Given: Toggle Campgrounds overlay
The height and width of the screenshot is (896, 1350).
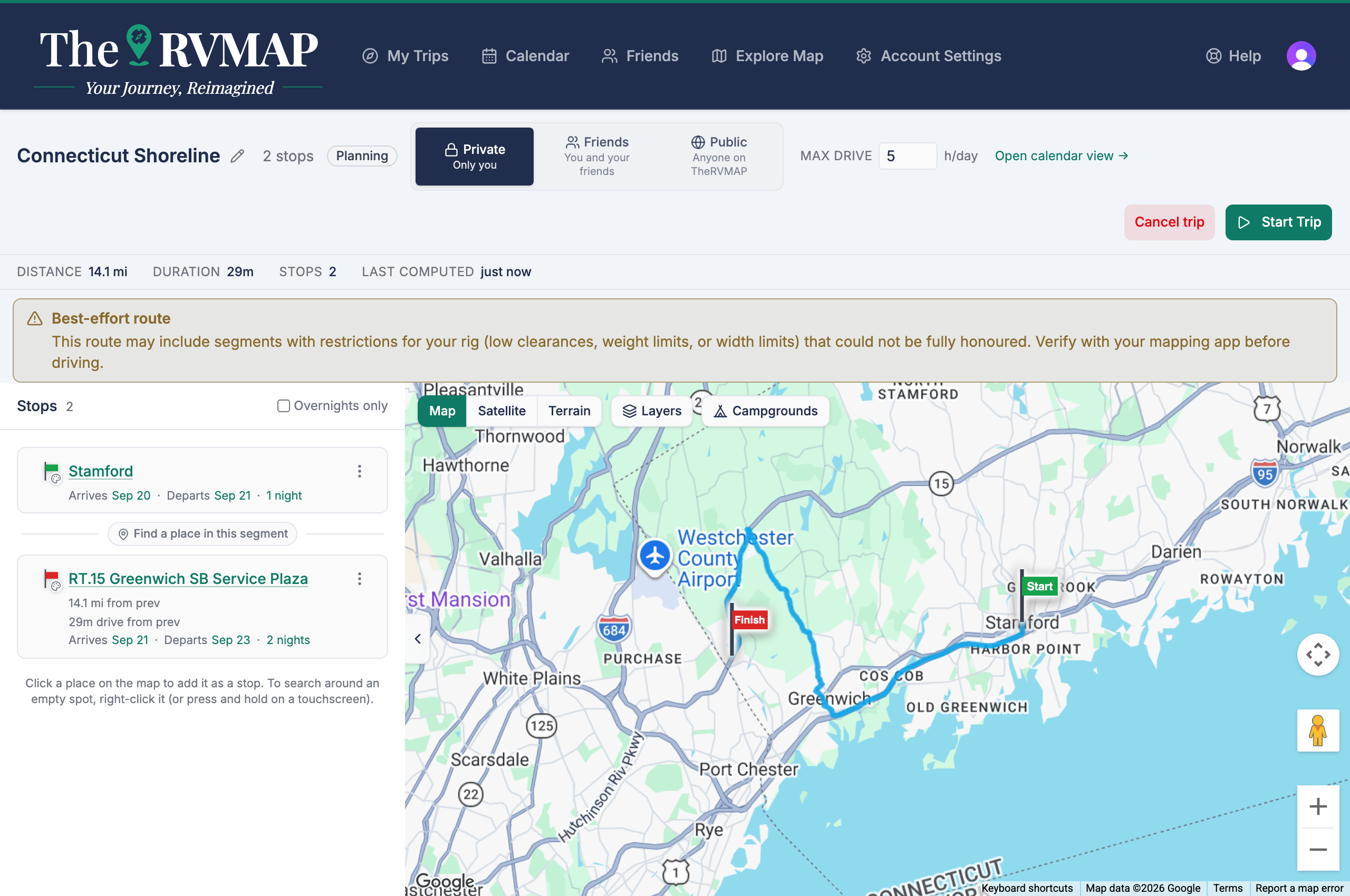Looking at the screenshot, I should (765, 411).
